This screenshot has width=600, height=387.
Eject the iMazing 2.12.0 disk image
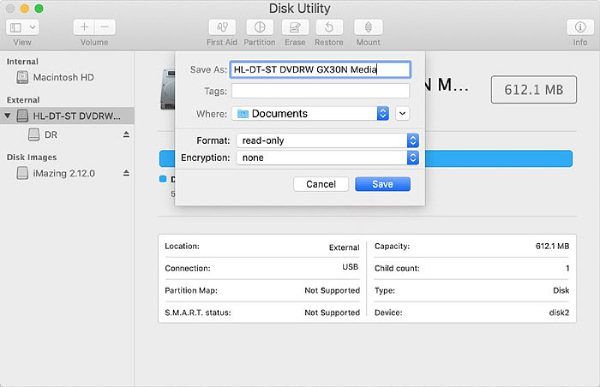(x=126, y=173)
